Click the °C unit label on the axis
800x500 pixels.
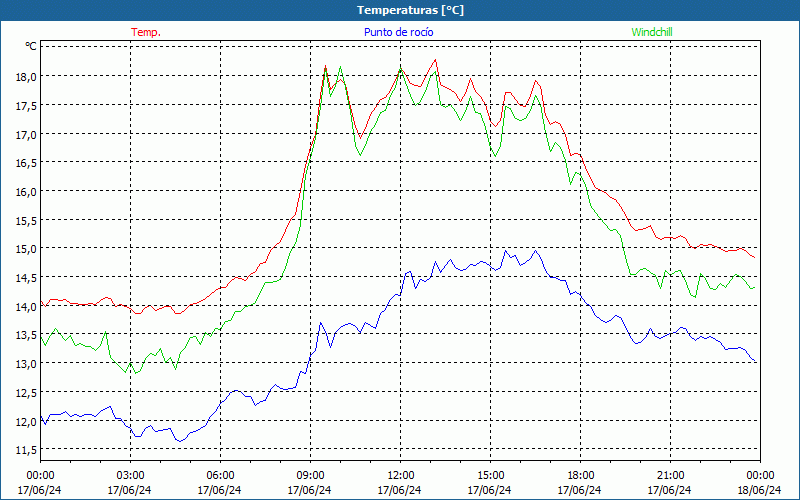31,46
